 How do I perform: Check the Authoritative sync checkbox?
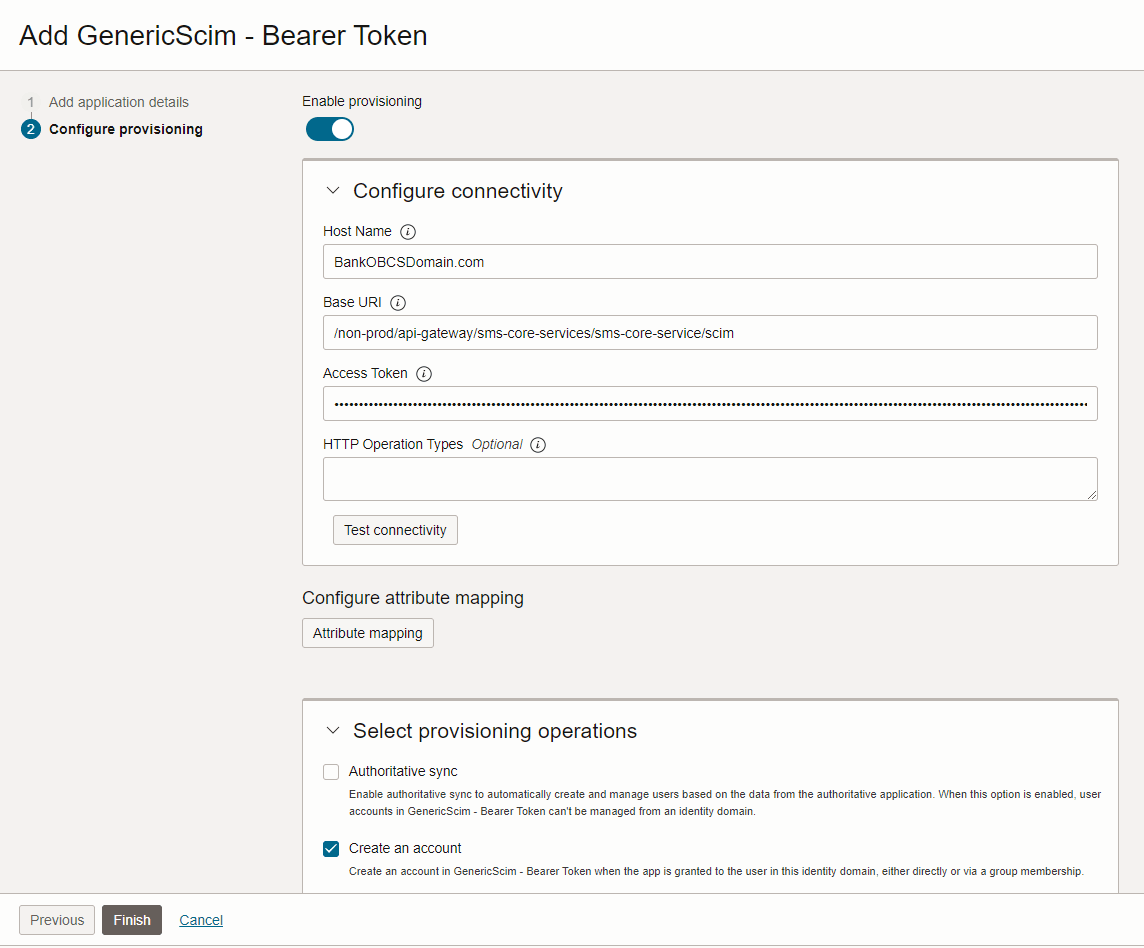click(331, 772)
